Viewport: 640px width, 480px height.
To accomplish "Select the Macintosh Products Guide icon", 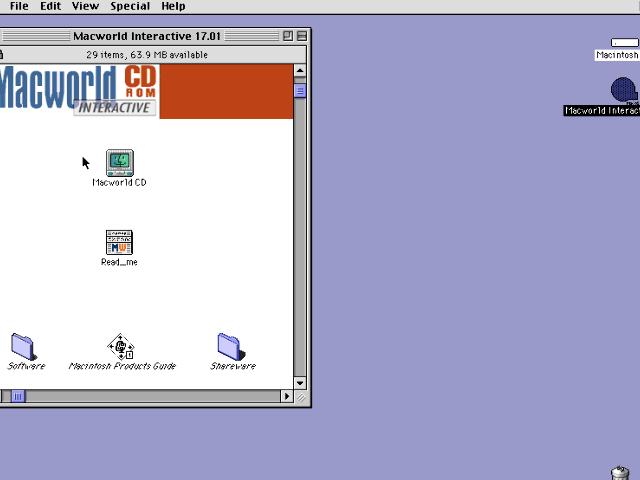I will coord(121,347).
